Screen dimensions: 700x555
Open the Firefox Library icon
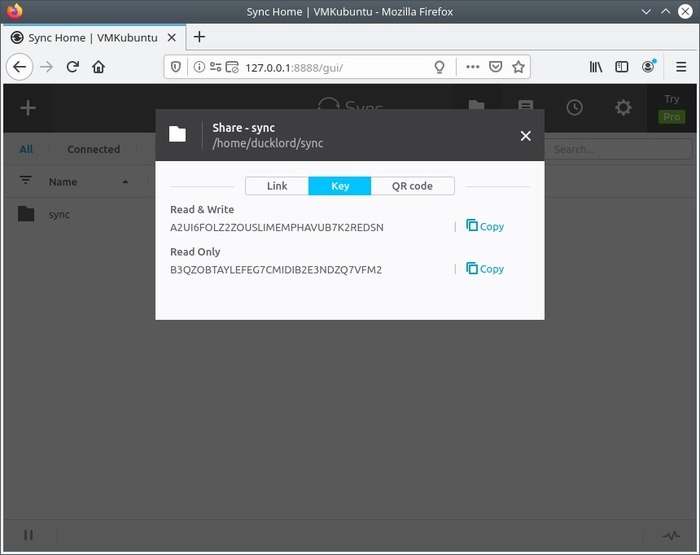tap(596, 67)
